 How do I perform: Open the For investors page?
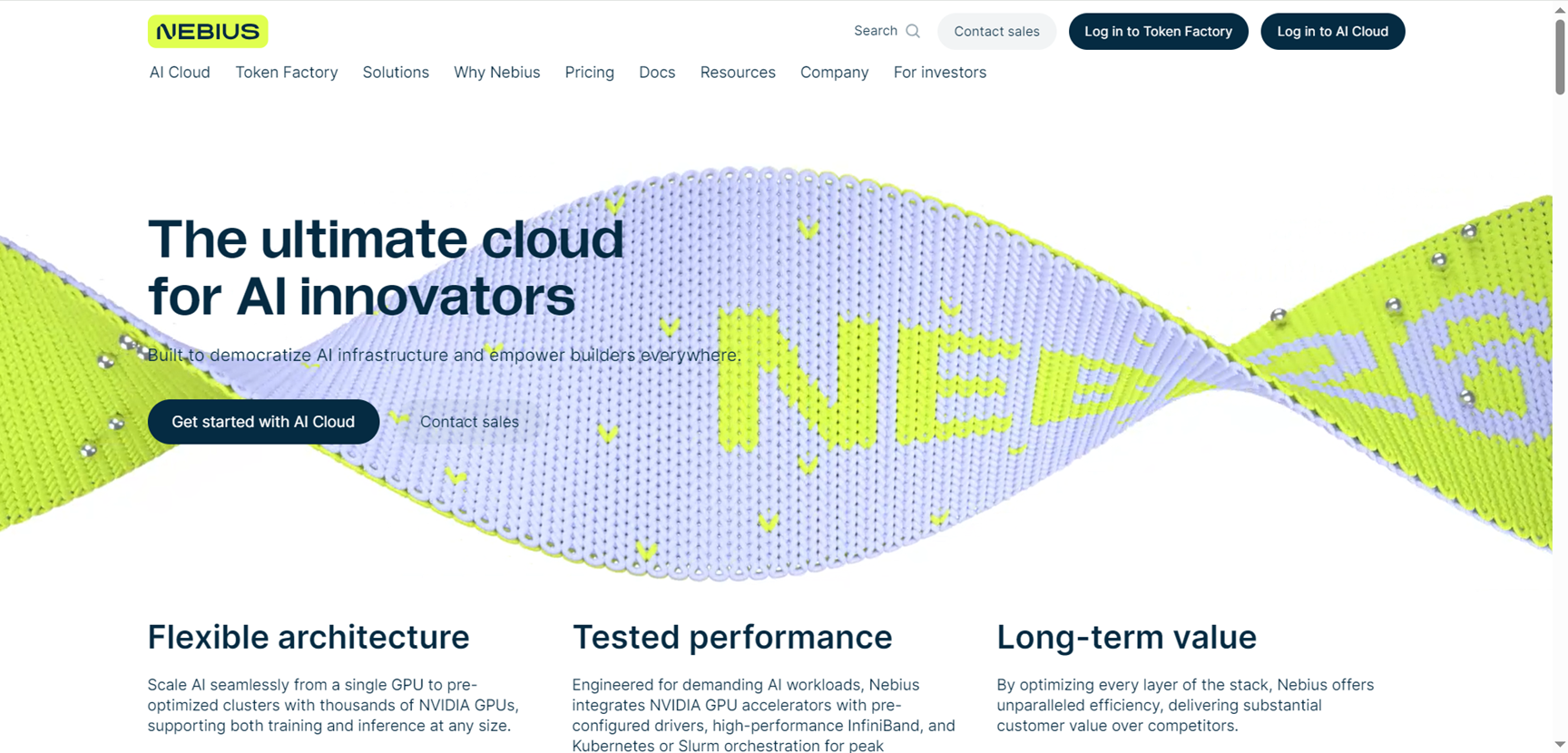[x=940, y=73]
